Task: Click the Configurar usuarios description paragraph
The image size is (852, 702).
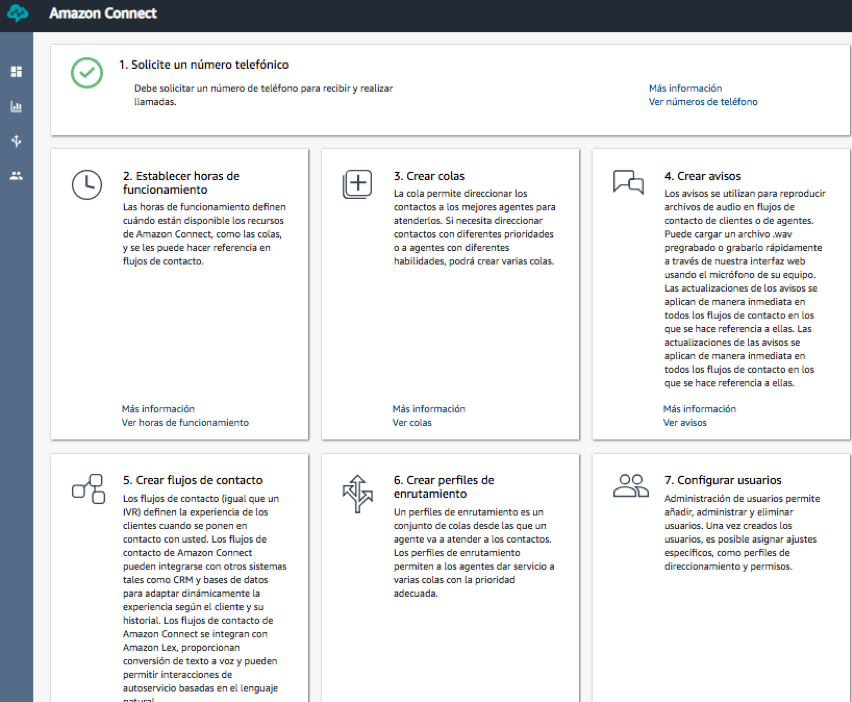Action: (x=742, y=532)
